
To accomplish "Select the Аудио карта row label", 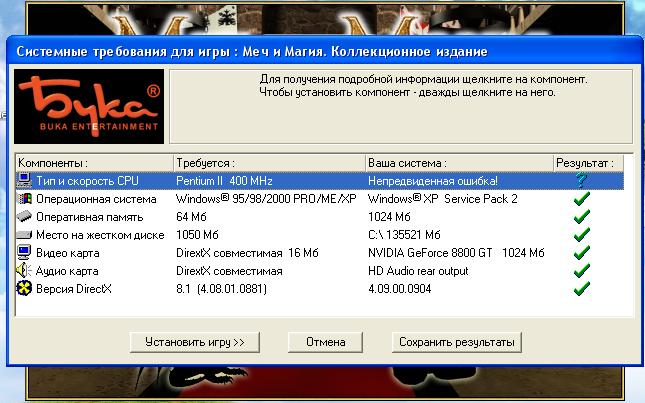I will [x=67, y=271].
